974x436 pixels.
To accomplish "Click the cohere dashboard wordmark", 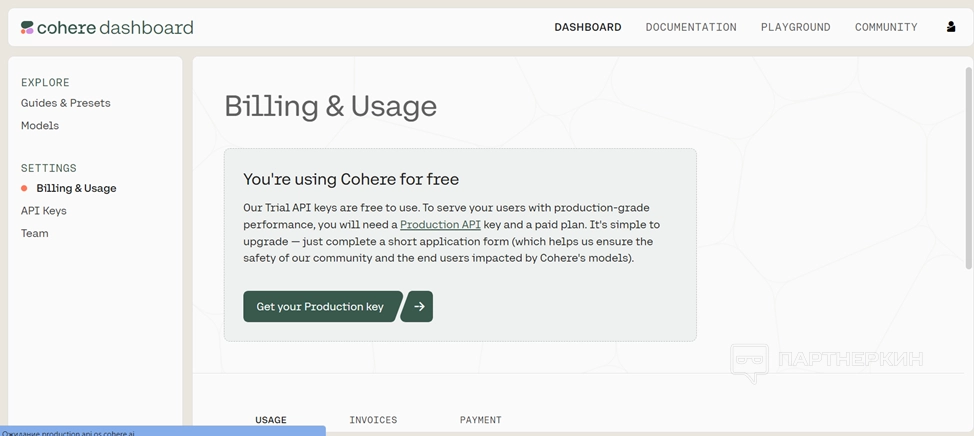I will click(x=115, y=28).
